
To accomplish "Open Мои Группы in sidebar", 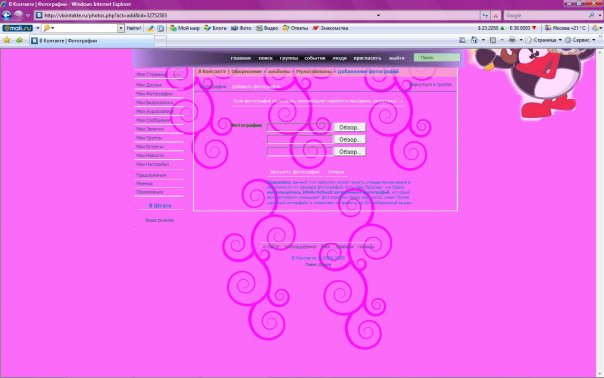I will [x=149, y=138].
